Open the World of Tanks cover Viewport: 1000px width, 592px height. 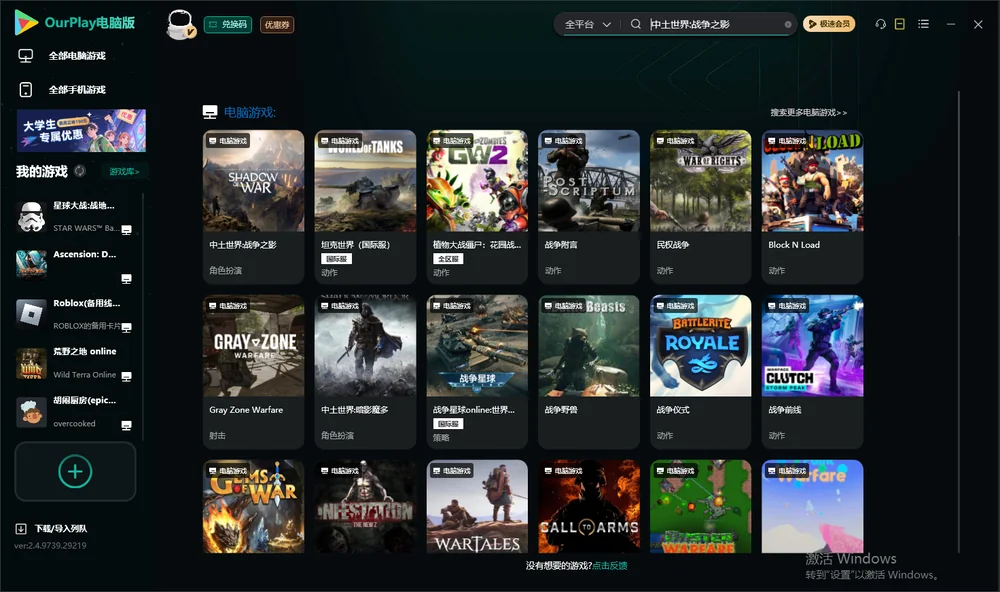tap(365, 181)
